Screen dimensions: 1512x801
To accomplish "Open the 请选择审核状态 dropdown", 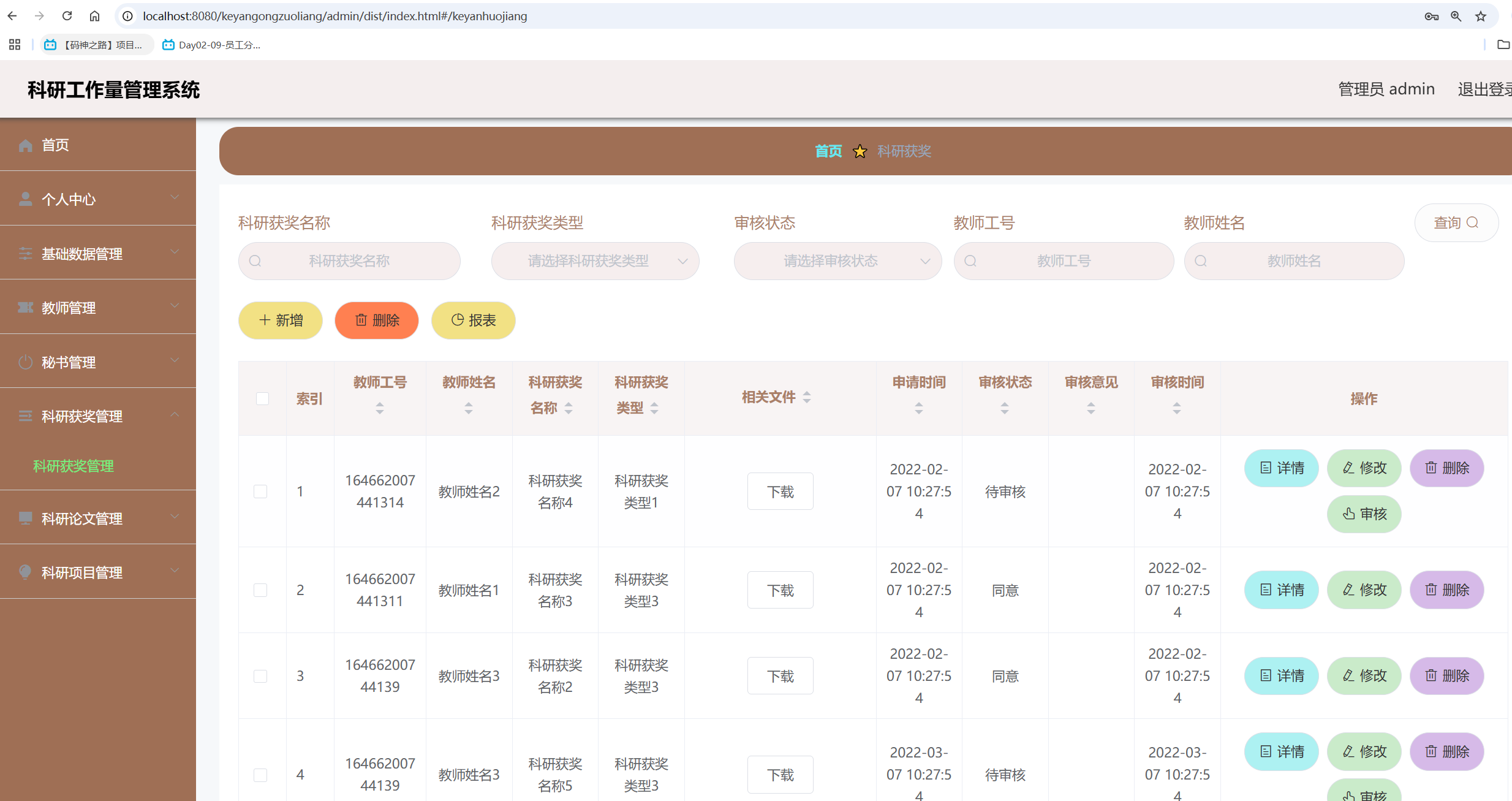I will (x=837, y=260).
